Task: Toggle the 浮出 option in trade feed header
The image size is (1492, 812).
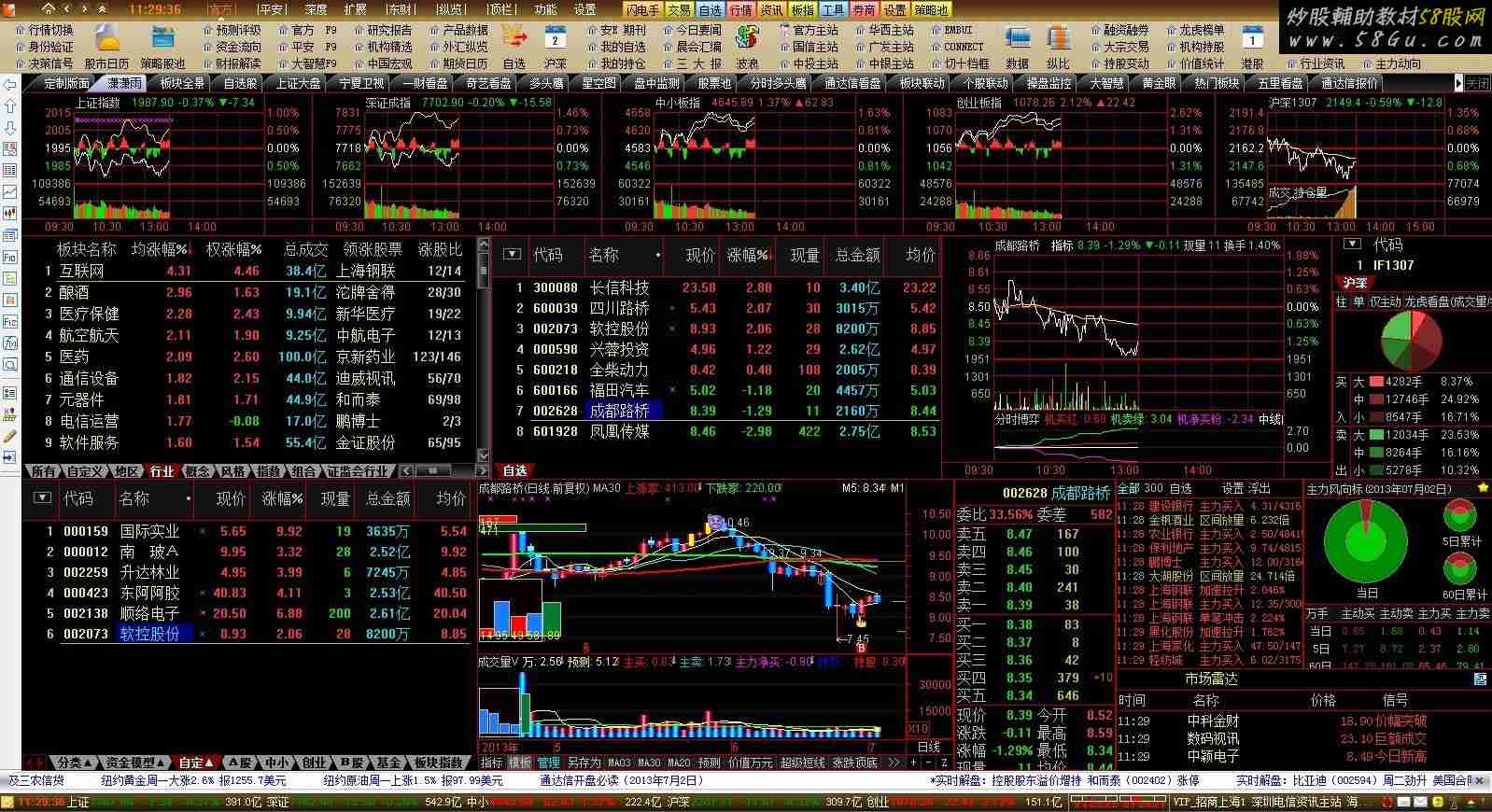Action: click(1260, 488)
